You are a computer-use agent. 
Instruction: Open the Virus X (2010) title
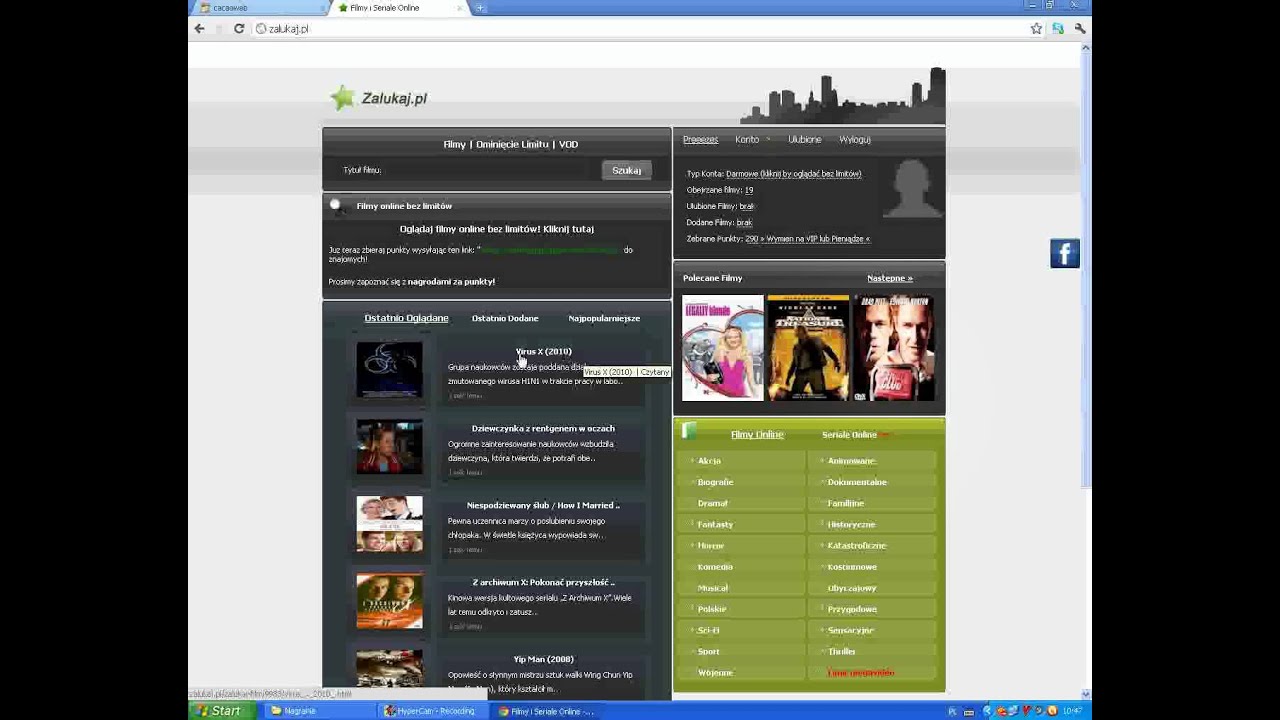click(x=544, y=351)
